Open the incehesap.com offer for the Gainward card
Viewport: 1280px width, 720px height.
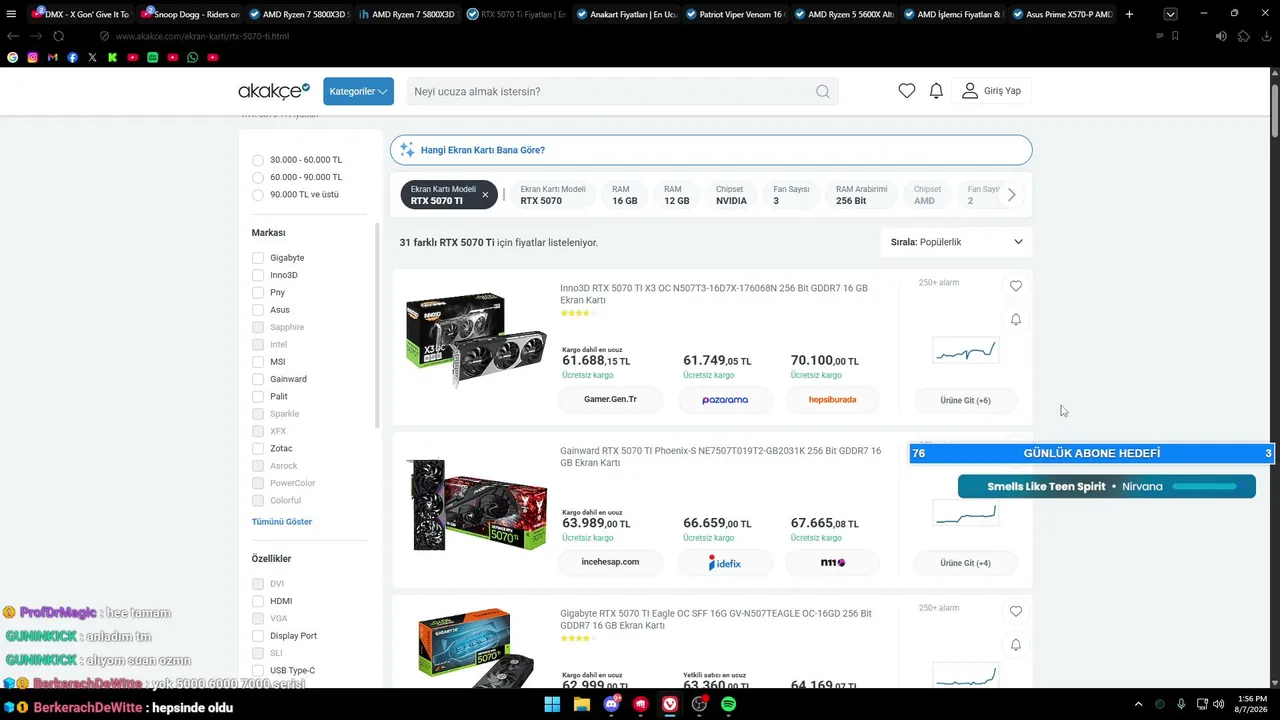pos(610,563)
